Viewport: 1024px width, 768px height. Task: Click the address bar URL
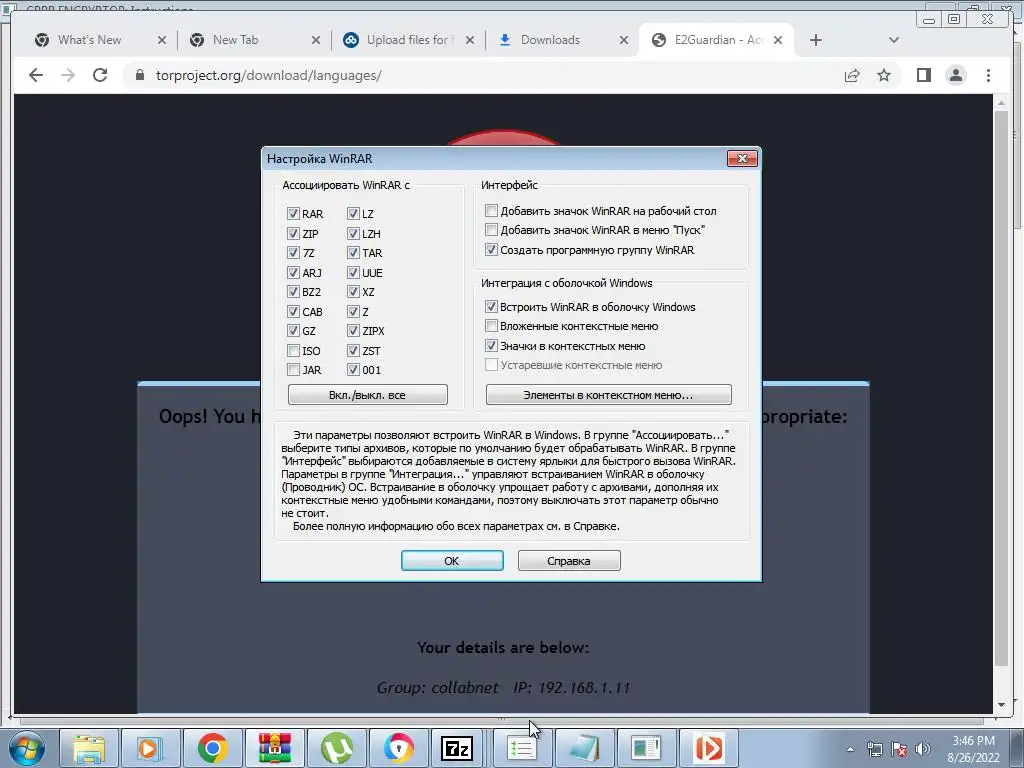click(268, 75)
